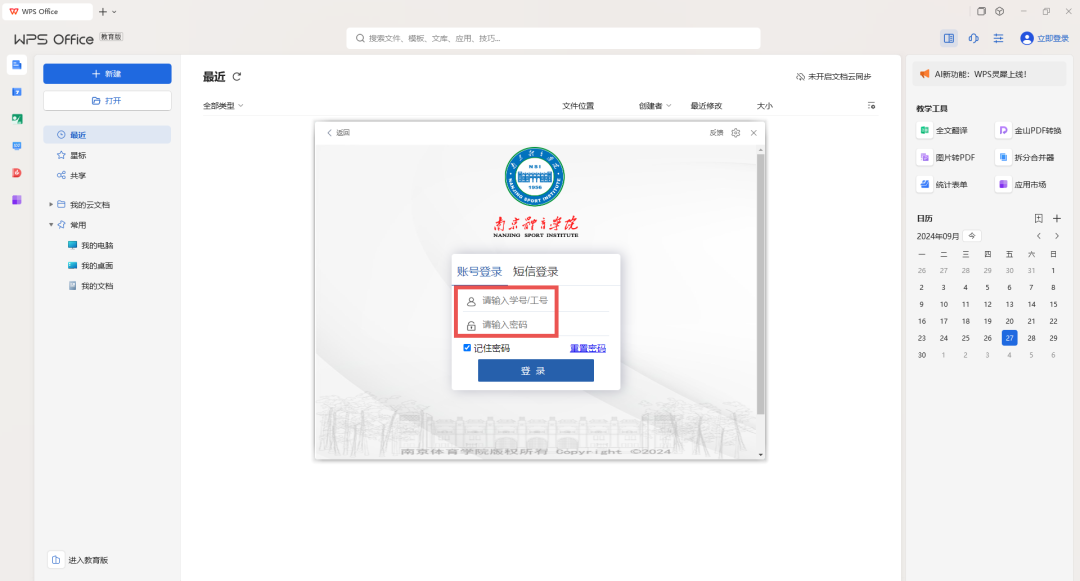Click the cube skin icon in title bar
The image size is (1080, 581).
click(x=999, y=11)
